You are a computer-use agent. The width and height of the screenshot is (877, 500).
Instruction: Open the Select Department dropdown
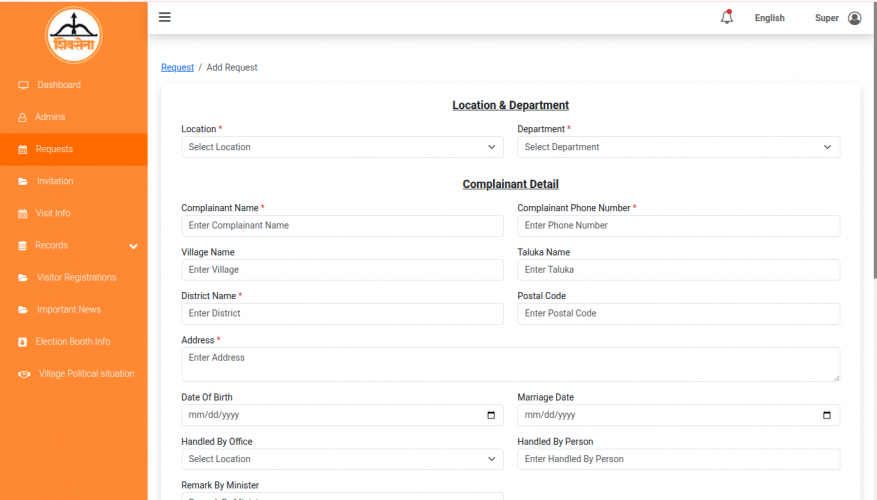(x=678, y=147)
